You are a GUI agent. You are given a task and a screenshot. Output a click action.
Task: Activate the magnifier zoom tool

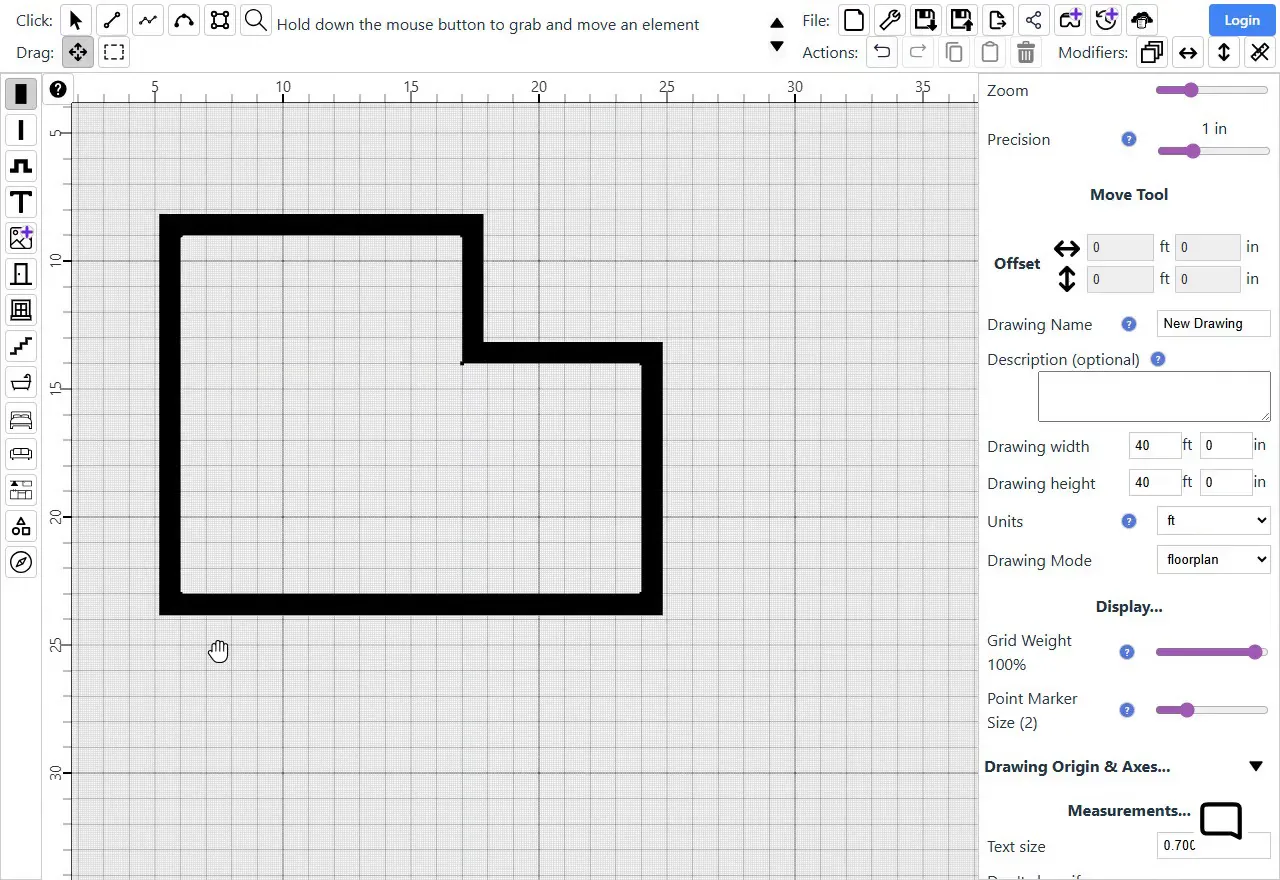tap(256, 20)
